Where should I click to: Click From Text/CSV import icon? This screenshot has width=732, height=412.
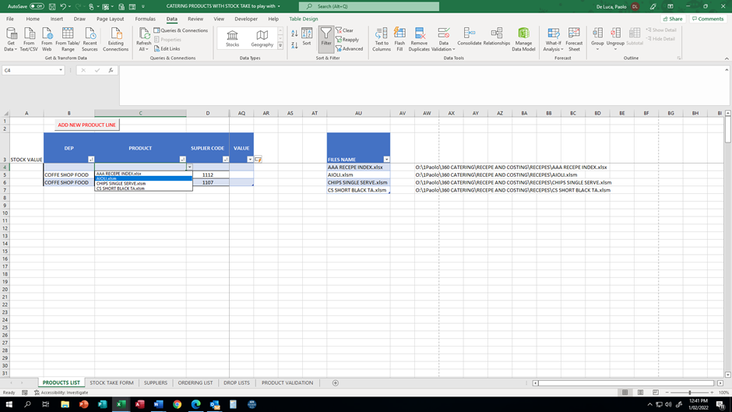tap(29, 39)
